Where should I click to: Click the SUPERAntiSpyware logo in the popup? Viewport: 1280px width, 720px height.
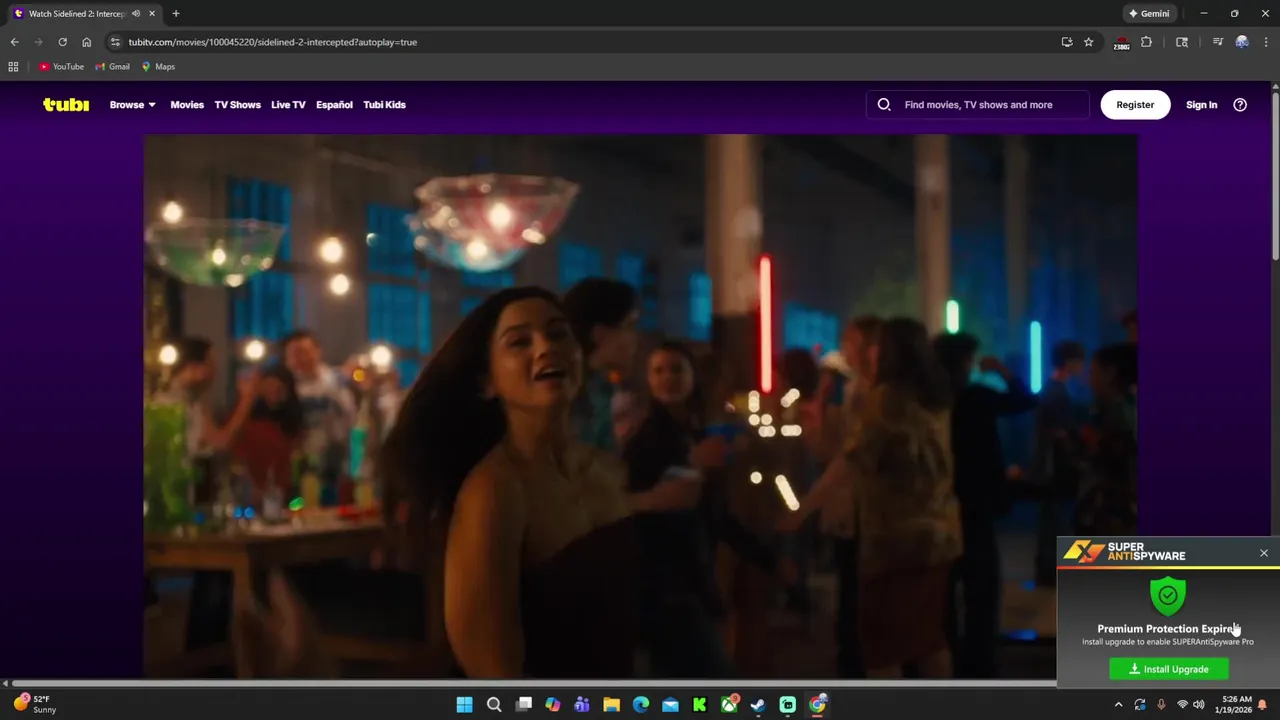(x=1124, y=552)
